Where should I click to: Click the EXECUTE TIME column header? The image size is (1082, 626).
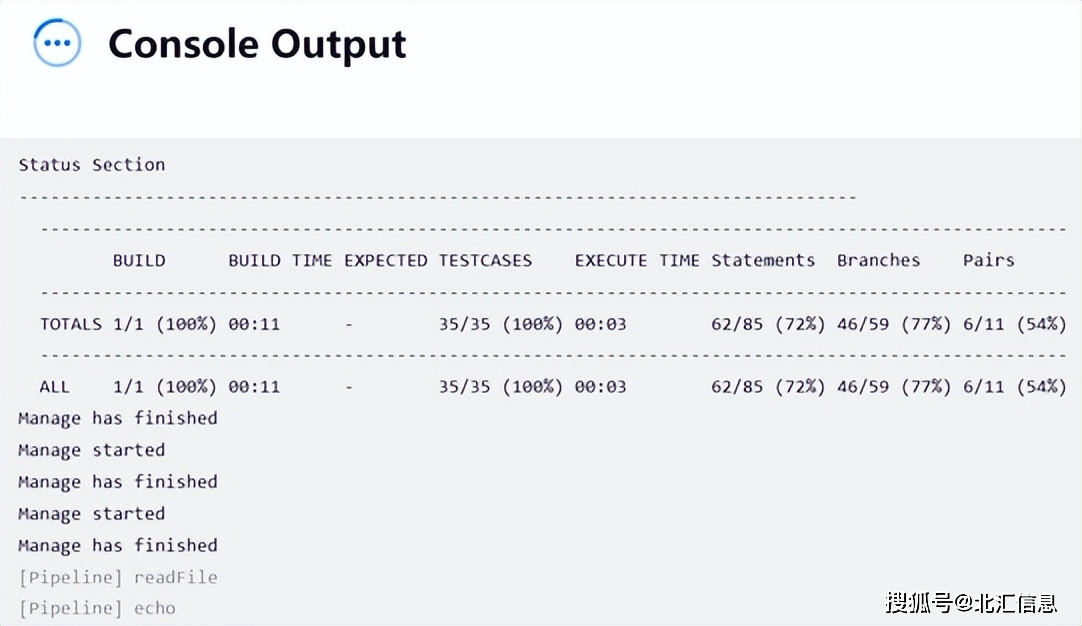click(637, 260)
